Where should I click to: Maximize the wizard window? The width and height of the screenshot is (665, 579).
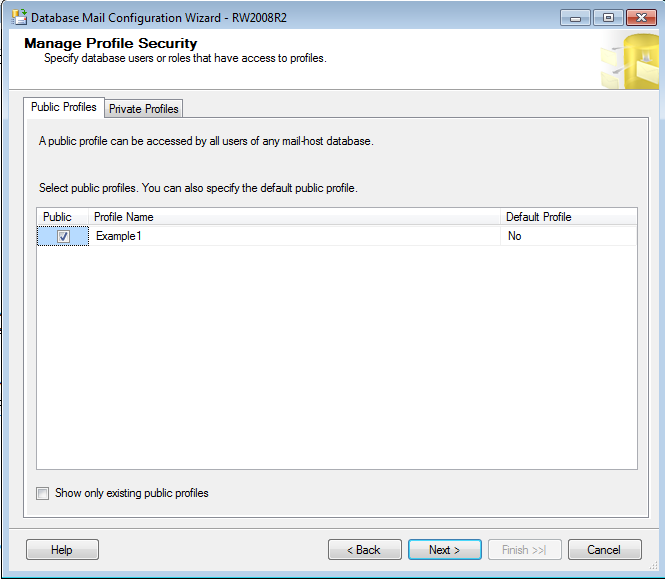608,18
